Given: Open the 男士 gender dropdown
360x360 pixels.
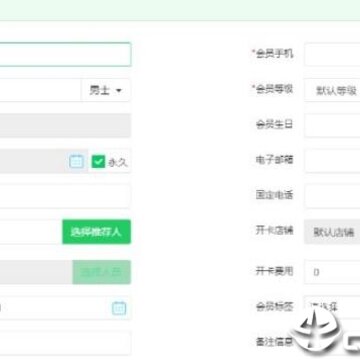Looking at the screenshot, I should click(106, 90).
